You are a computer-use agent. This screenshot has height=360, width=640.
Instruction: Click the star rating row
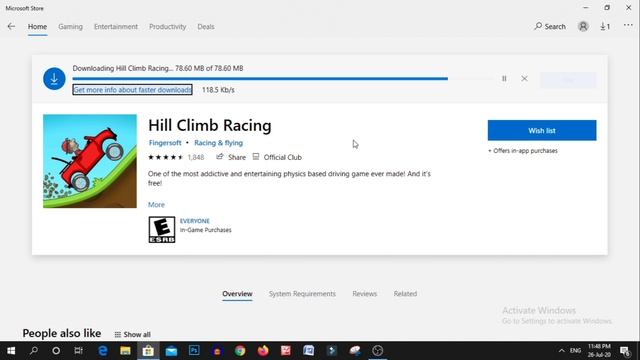(x=166, y=157)
